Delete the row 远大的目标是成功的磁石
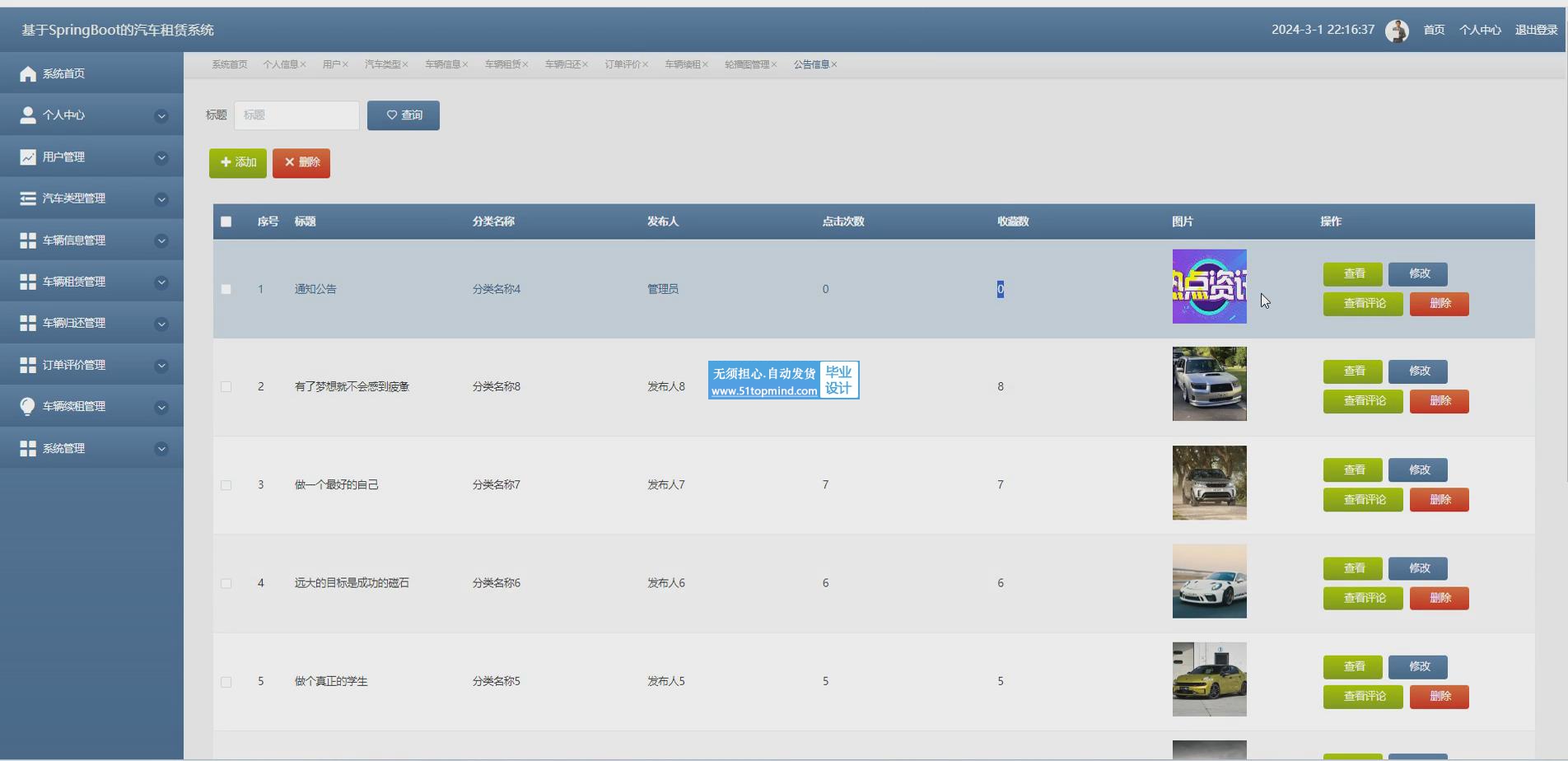1568x761 pixels. point(1440,598)
